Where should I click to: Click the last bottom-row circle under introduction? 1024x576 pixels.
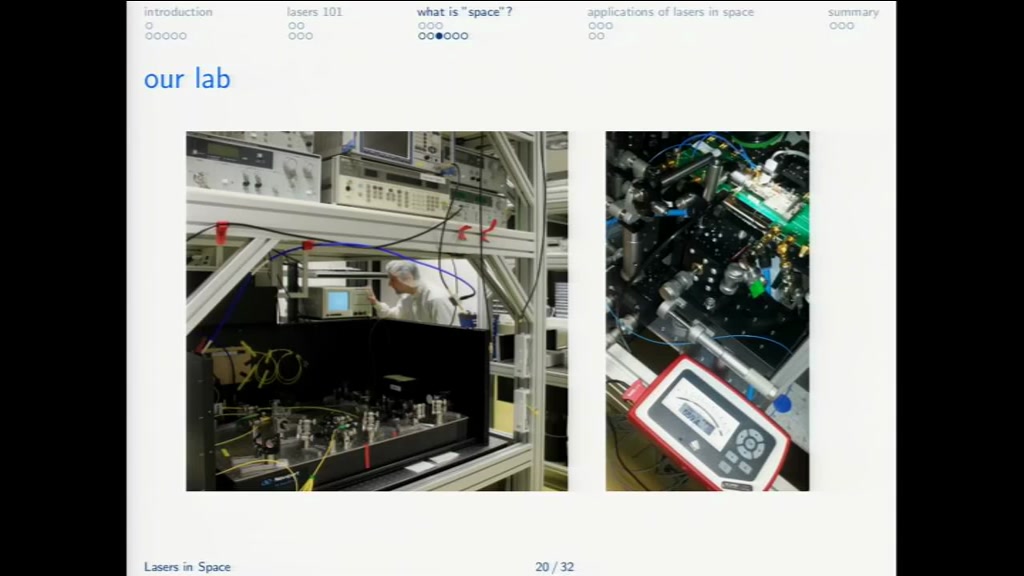183,36
